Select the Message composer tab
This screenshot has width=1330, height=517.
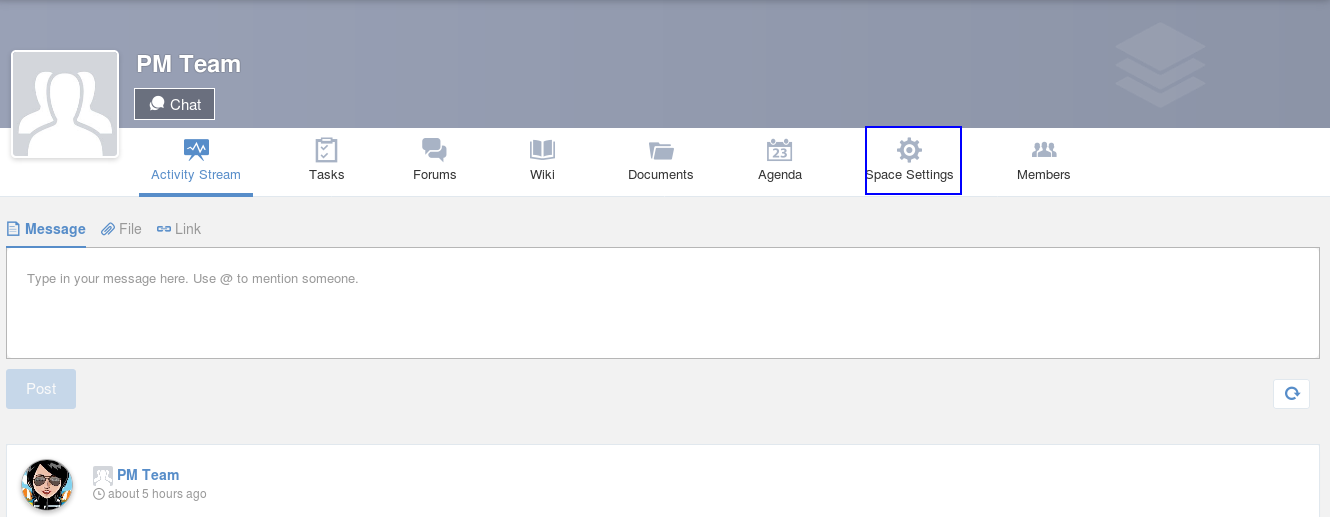pyautogui.click(x=46, y=229)
